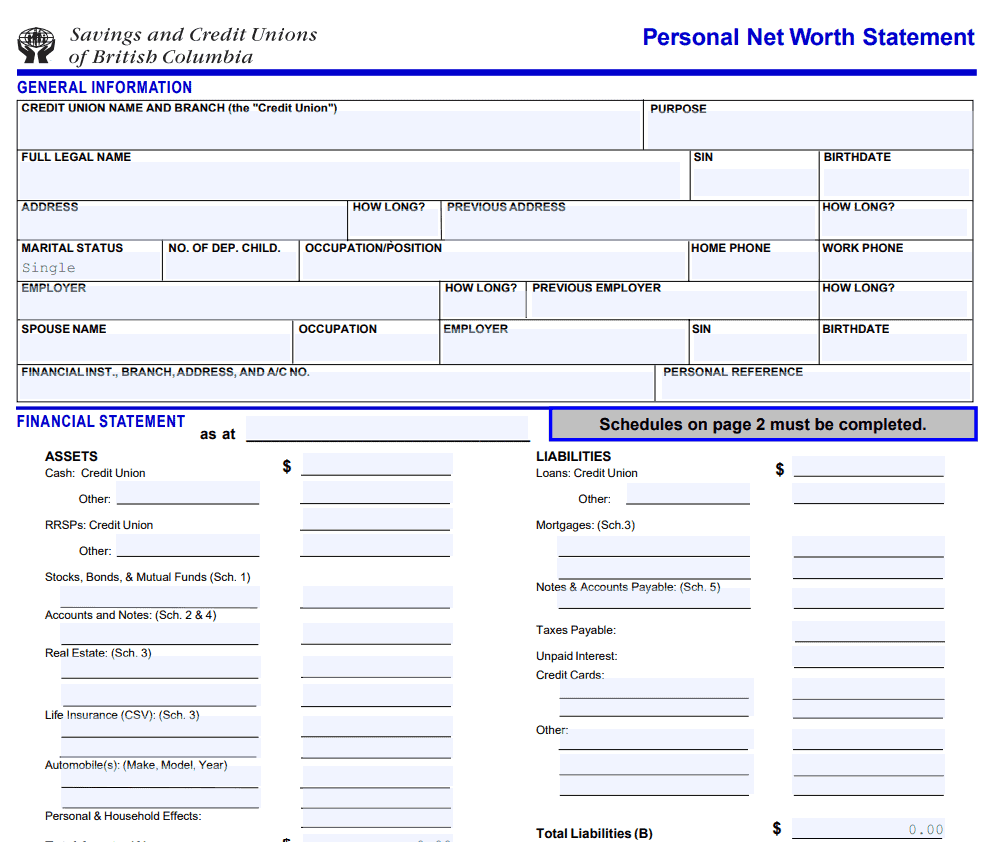Click the first Life Insurance (CSV) description field
Viewport: 998px width, 842px height.
(x=161, y=727)
